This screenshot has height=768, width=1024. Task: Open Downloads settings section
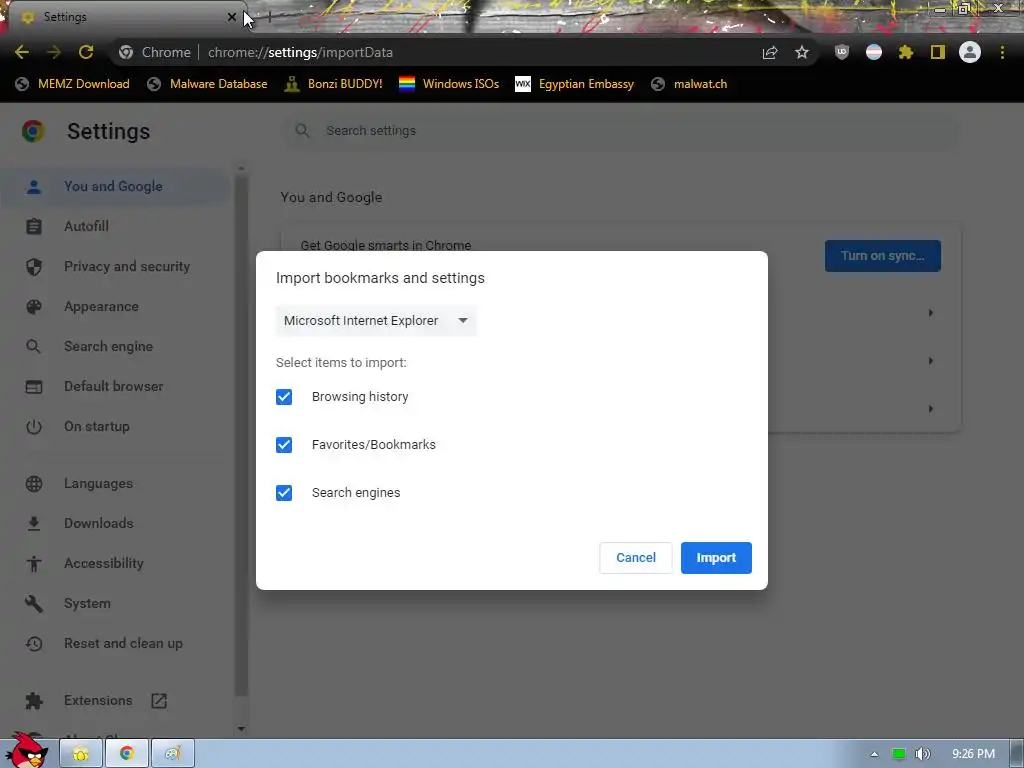pos(99,523)
